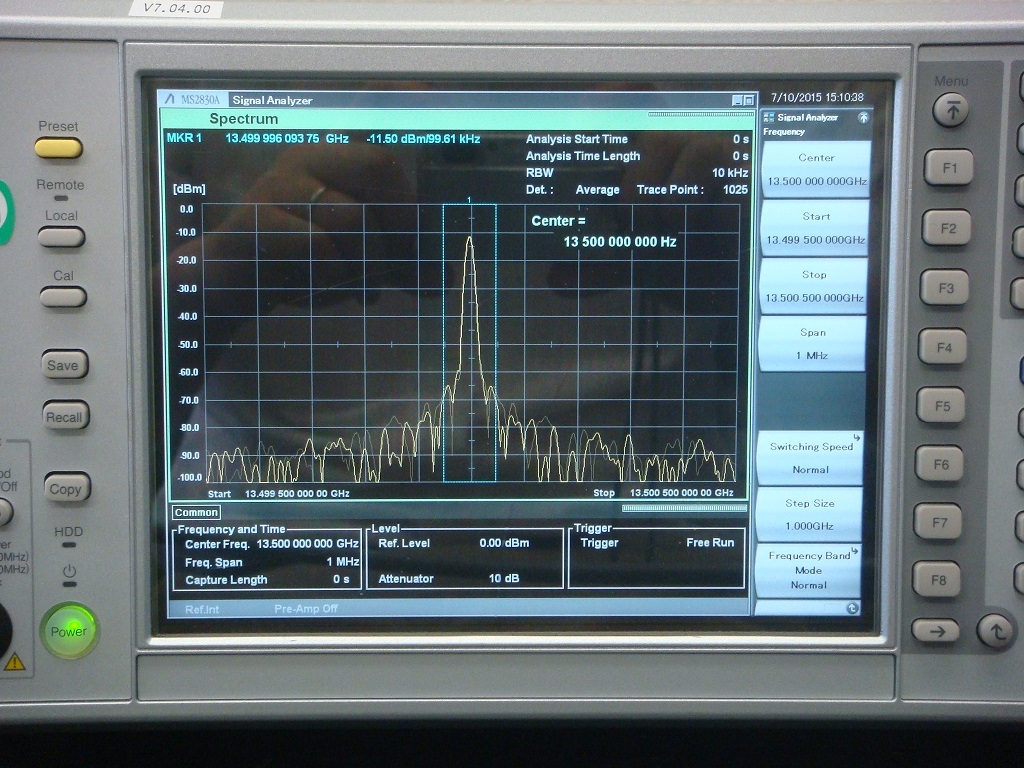This screenshot has height=768, width=1024.
Task: Click the marker level -11.50 dBm reading
Action: [x=423, y=138]
